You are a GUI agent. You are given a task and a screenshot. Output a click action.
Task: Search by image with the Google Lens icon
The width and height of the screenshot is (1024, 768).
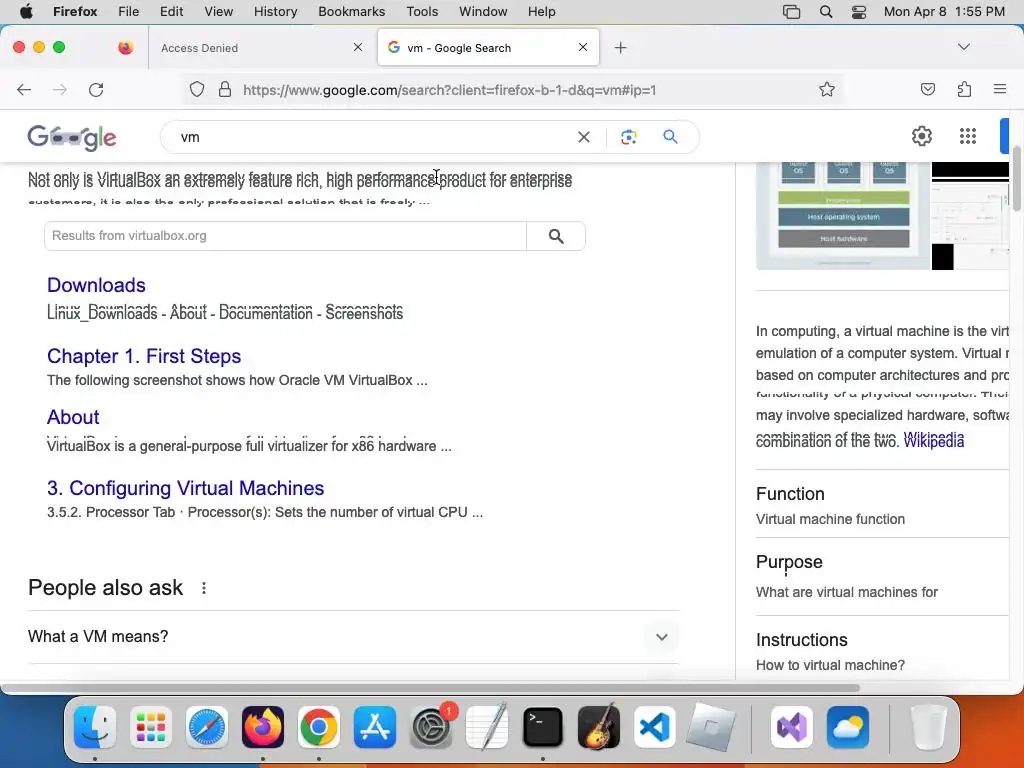coord(628,137)
